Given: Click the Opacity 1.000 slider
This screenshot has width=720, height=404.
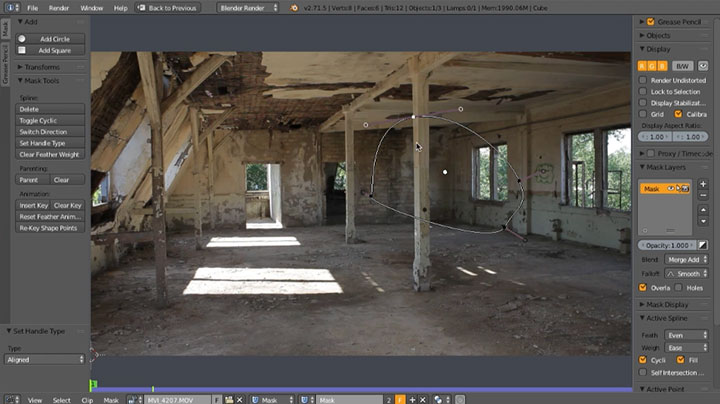Looking at the screenshot, I should coord(667,245).
